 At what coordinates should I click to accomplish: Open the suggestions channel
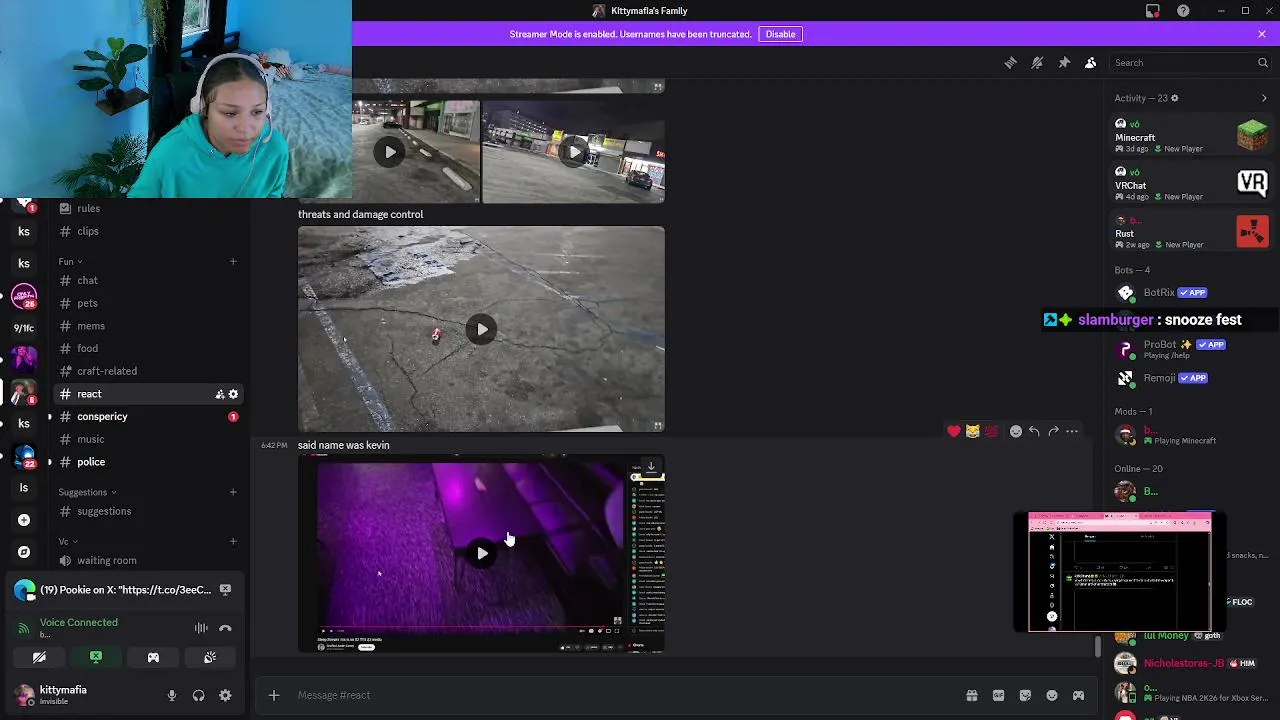click(x=147, y=511)
